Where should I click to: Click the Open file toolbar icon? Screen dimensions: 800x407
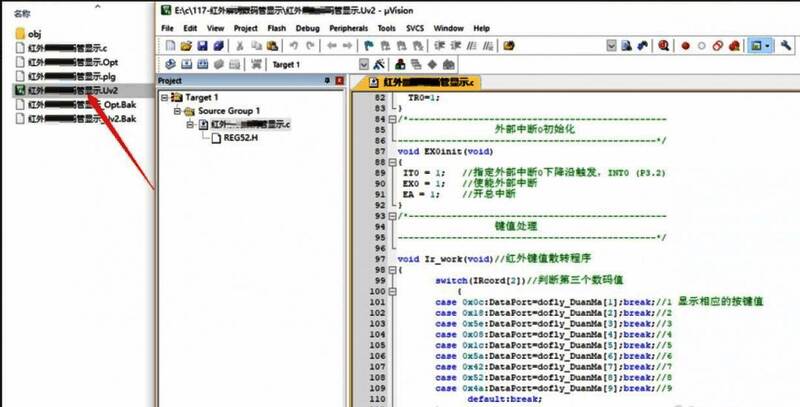(185, 46)
